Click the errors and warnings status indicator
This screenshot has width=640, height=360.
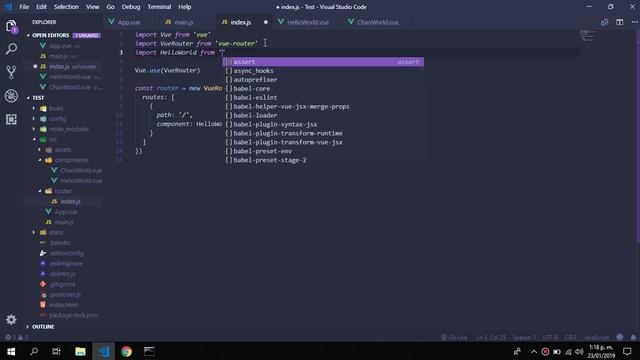[x=17, y=338]
